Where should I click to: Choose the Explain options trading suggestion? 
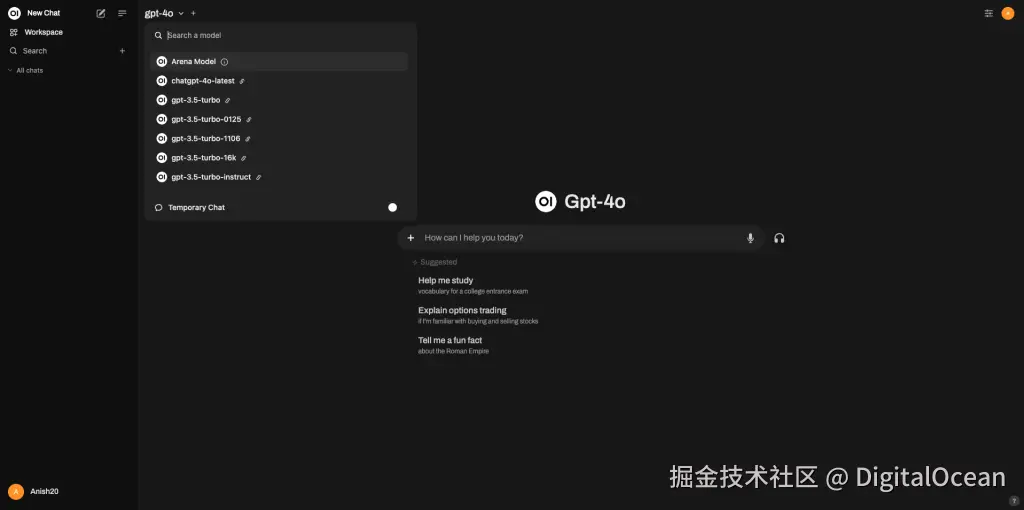coord(478,315)
